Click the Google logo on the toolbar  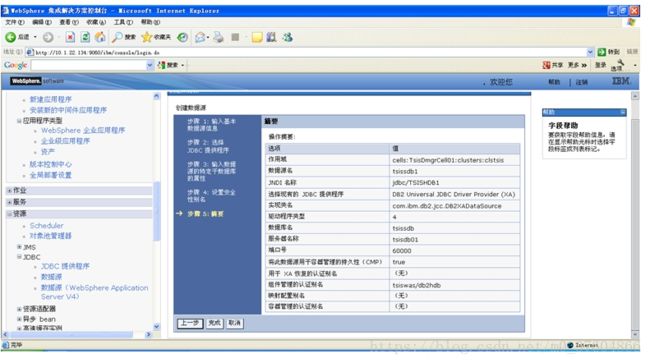coord(15,65)
